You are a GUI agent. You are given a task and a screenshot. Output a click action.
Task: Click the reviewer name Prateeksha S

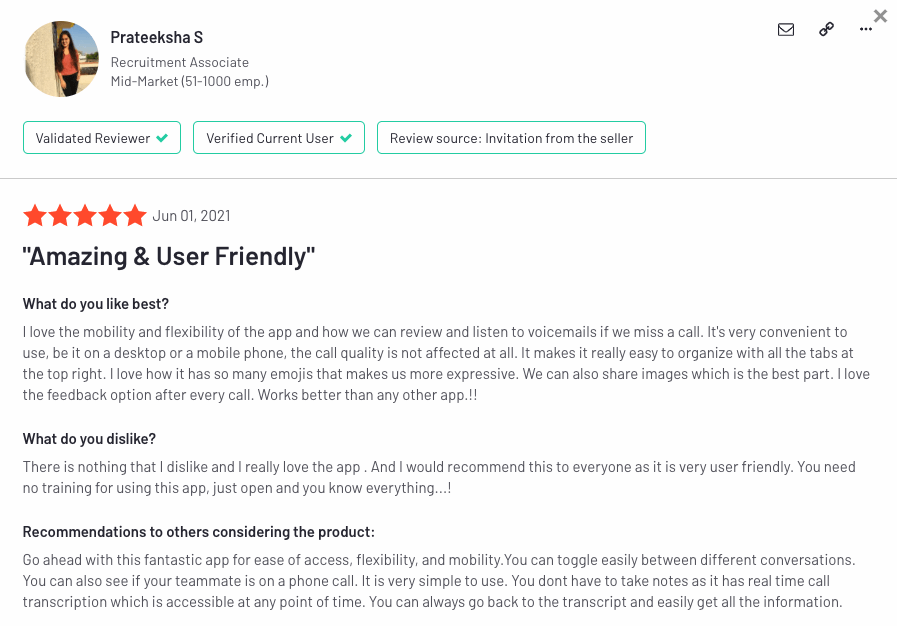click(156, 37)
